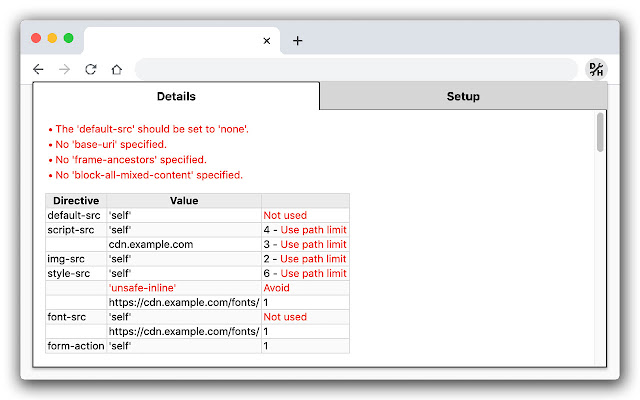Image resolution: width=640 pixels, height=400 pixels.
Task: Select the style-src directive cell
Action: coord(76,273)
